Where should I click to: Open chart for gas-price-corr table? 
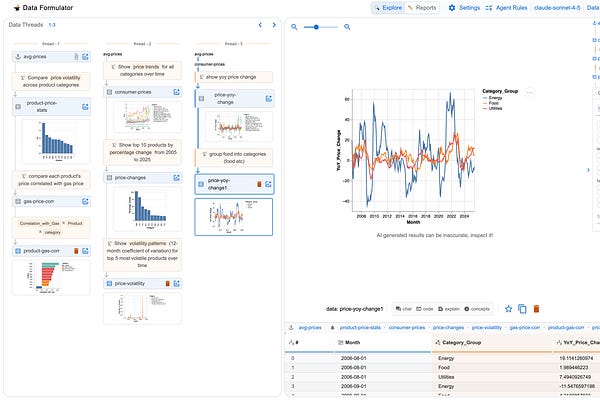[85, 201]
